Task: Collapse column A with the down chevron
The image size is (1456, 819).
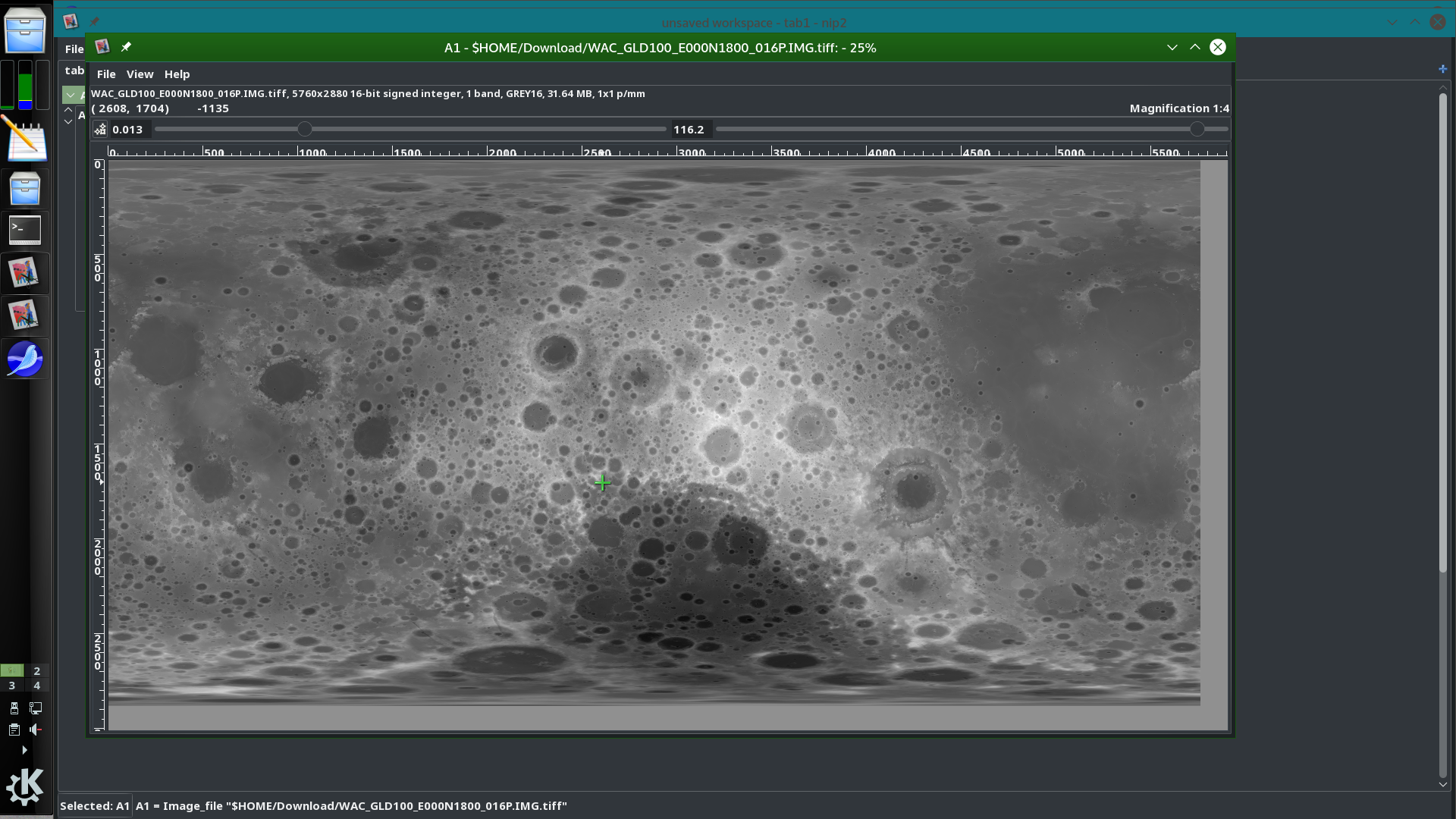Action: 70,95
